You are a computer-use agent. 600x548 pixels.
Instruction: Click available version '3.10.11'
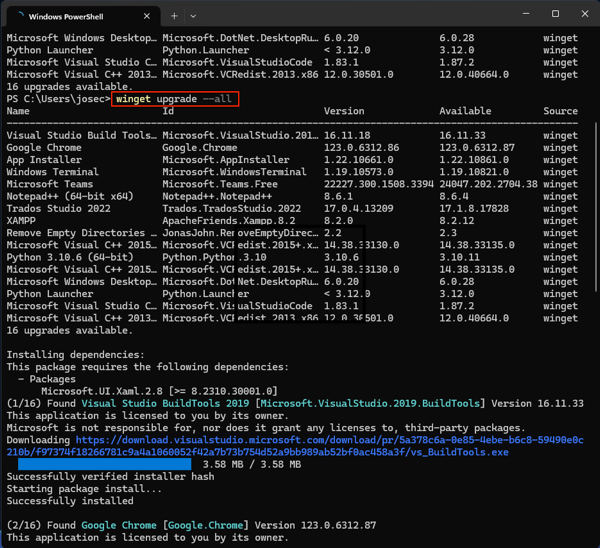(x=460, y=257)
